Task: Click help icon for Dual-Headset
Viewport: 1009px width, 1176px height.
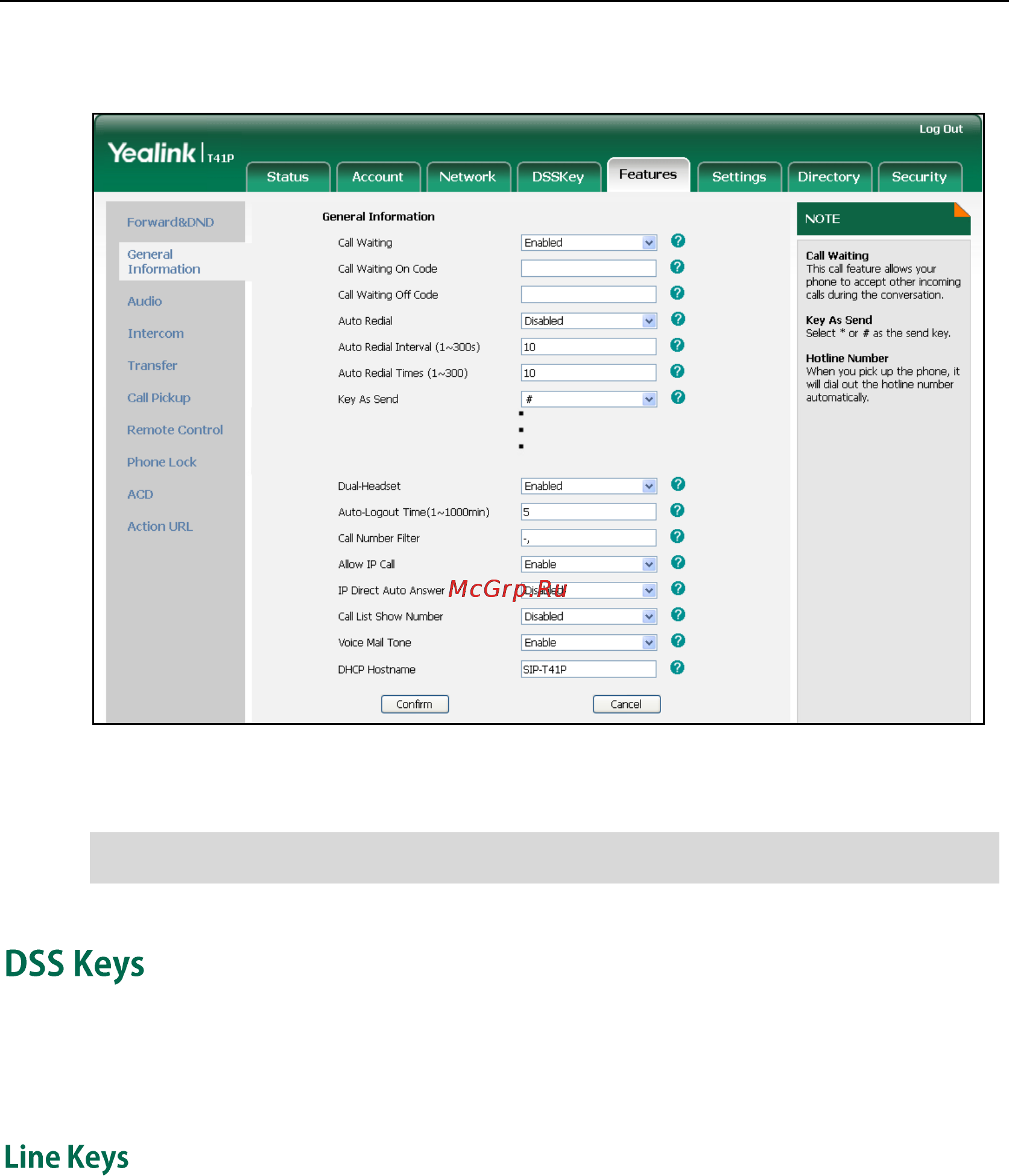Action: coord(678,484)
